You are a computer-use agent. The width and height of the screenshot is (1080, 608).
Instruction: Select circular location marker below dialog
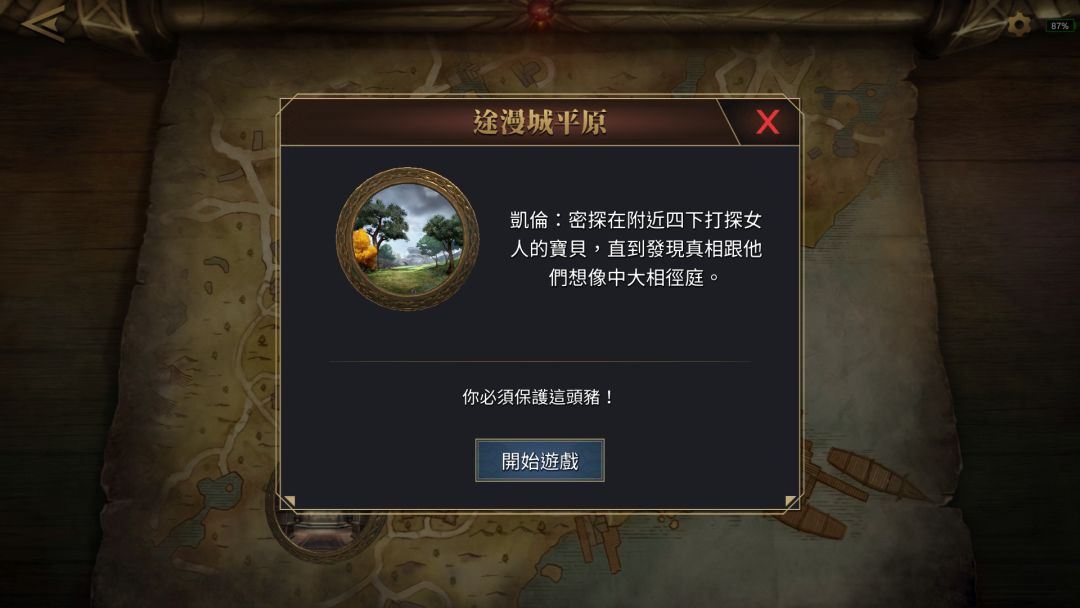(324, 530)
